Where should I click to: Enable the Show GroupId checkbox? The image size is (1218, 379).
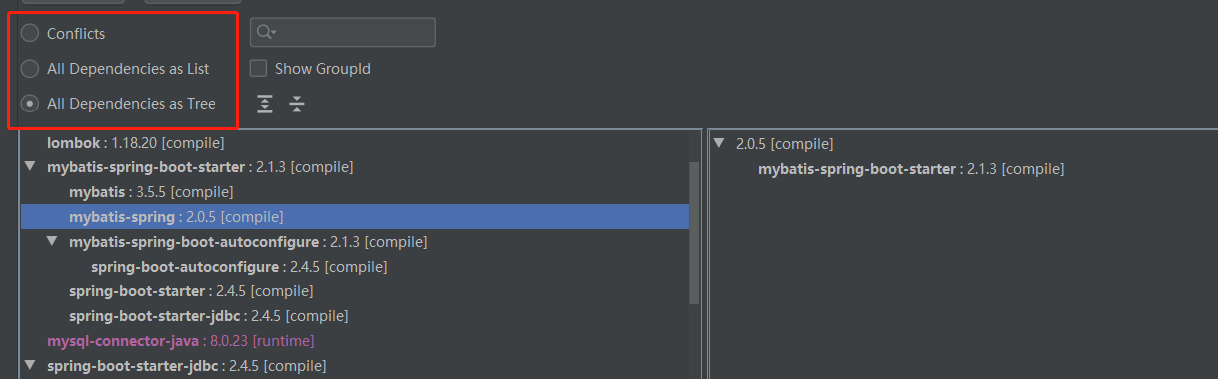click(x=258, y=69)
